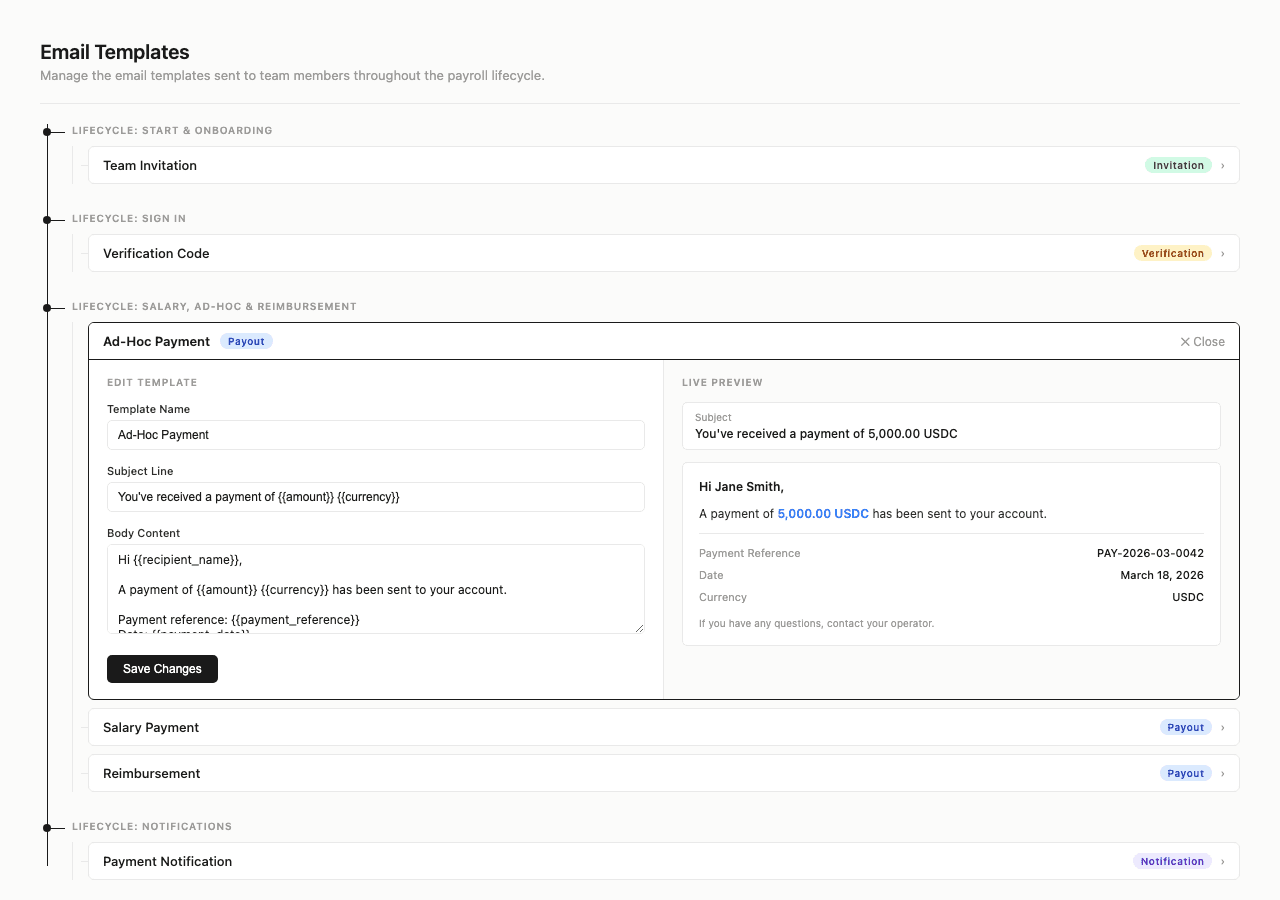Expand the Payment Notification chevron

pos(1222,862)
